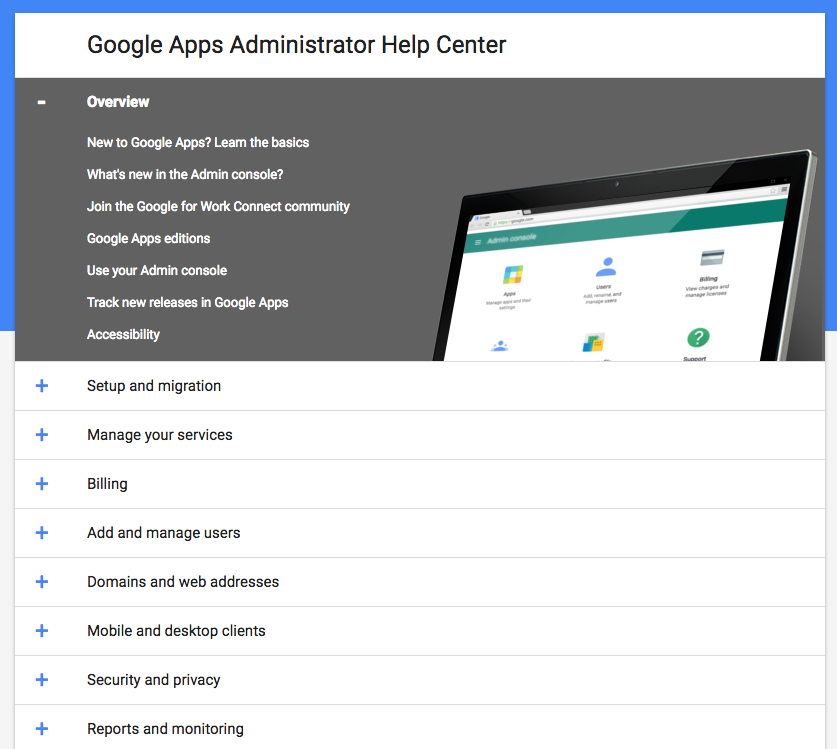Click the laptop Admin console illustration
The image size is (837, 749).
[x=625, y=255]
